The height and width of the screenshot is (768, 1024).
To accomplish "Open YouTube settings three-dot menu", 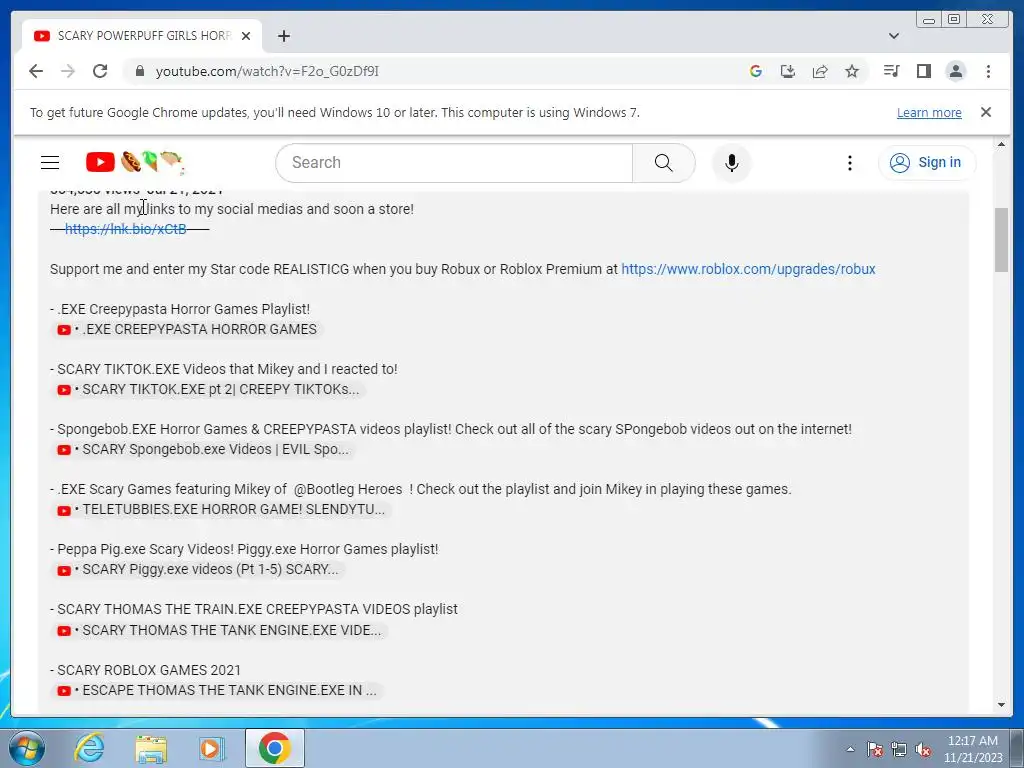I will (x=850, y=163).
